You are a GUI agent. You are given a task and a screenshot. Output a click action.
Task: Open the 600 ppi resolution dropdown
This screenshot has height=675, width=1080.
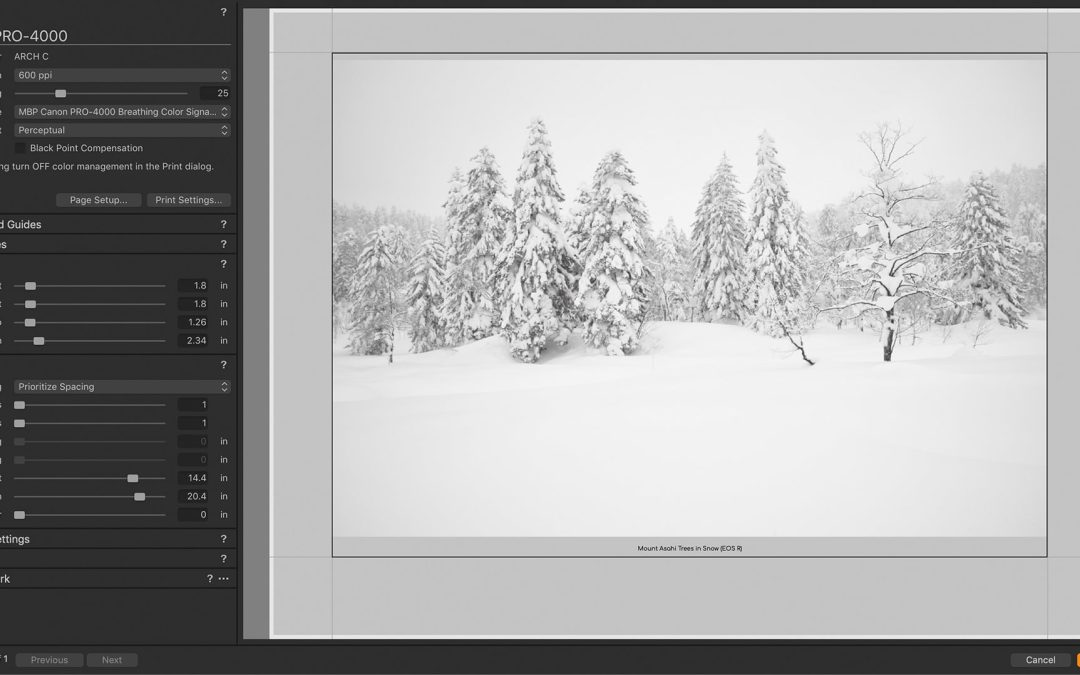[x=122, y=75]
